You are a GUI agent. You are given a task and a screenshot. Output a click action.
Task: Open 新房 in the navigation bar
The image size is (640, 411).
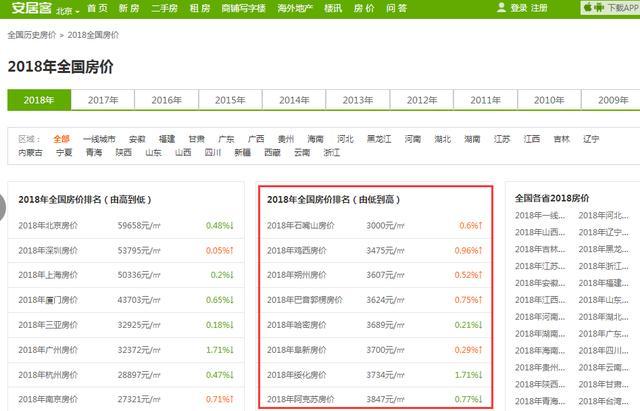[x=129, y=8]
